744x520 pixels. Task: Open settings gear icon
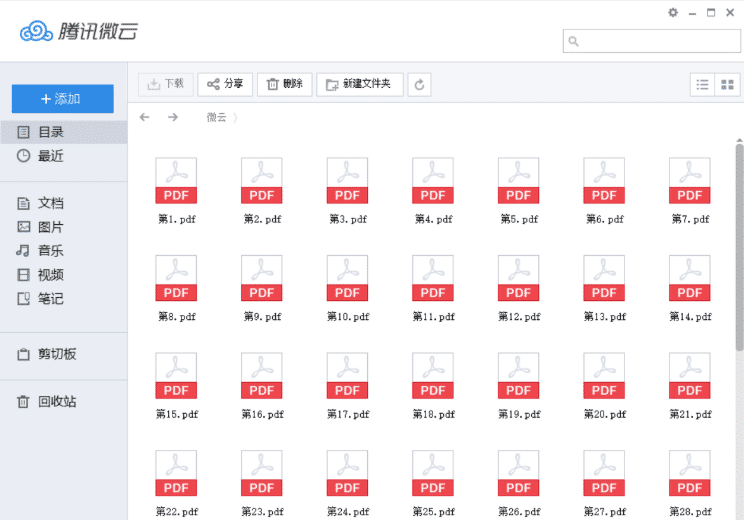pyautogui.click(x=673, y=13)
